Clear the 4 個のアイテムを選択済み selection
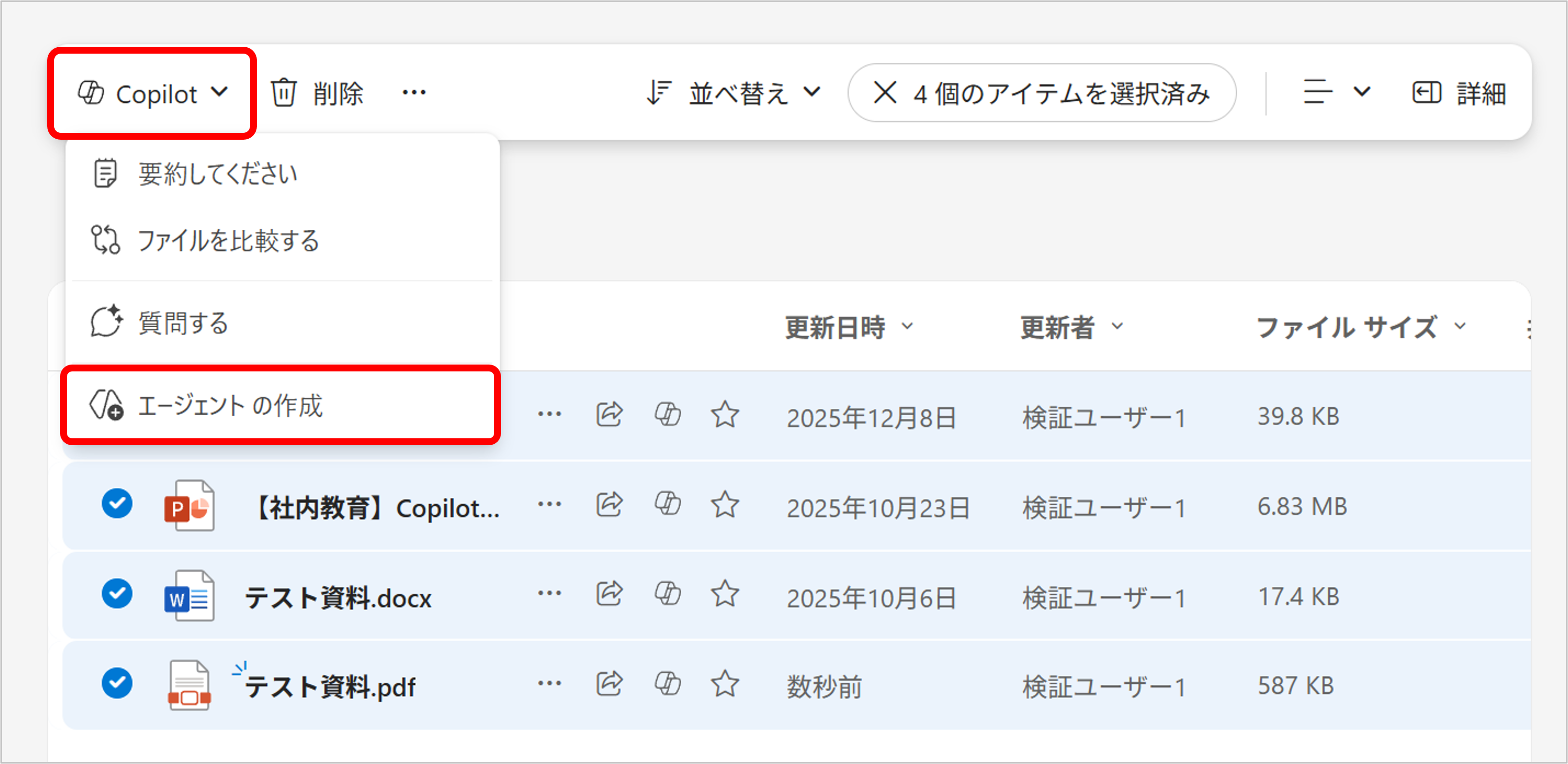The image size is (1568, 764). (x=884, y=93)
